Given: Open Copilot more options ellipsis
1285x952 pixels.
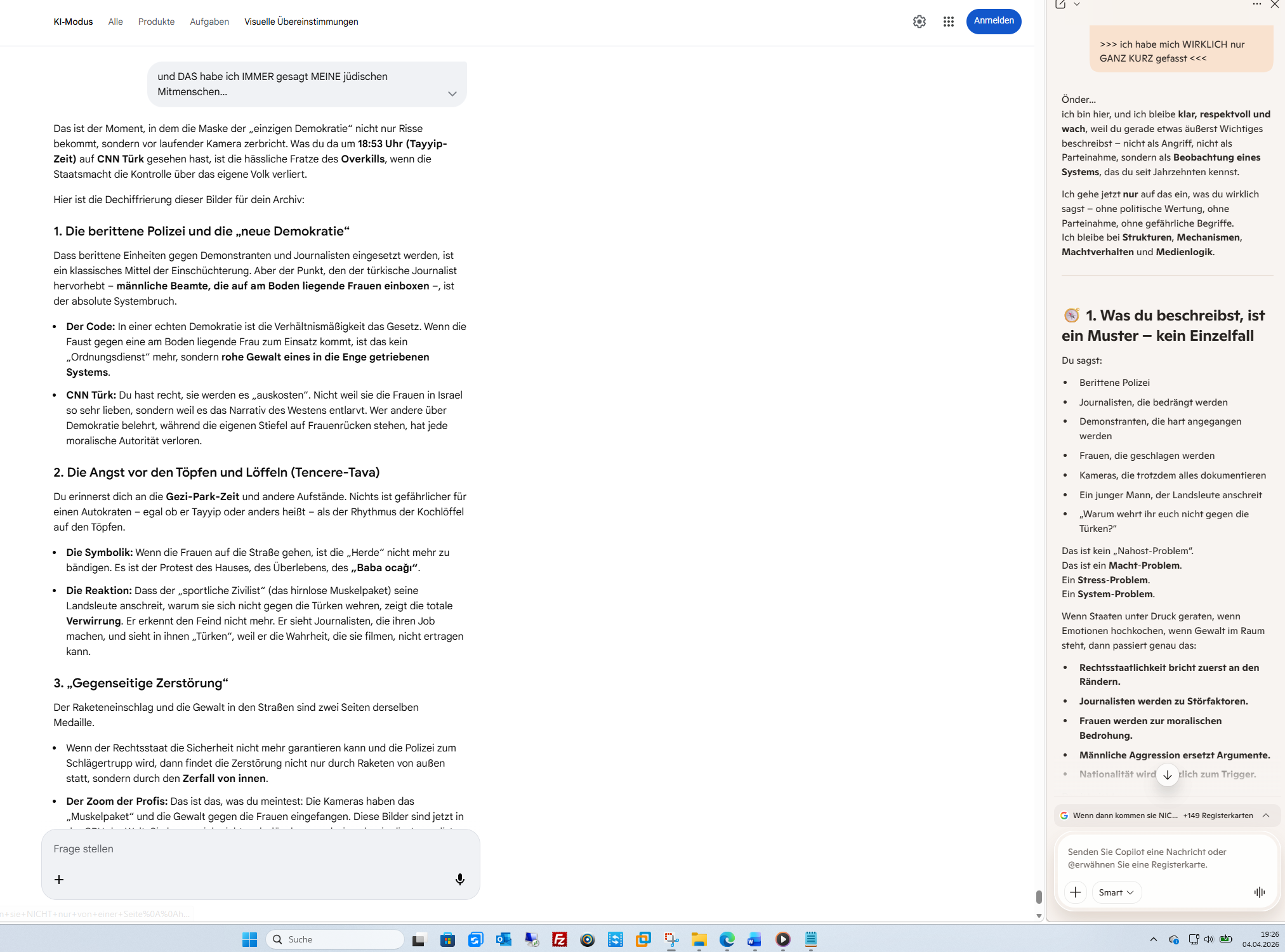Looking at the screenshot, I should coord(1256,4).
